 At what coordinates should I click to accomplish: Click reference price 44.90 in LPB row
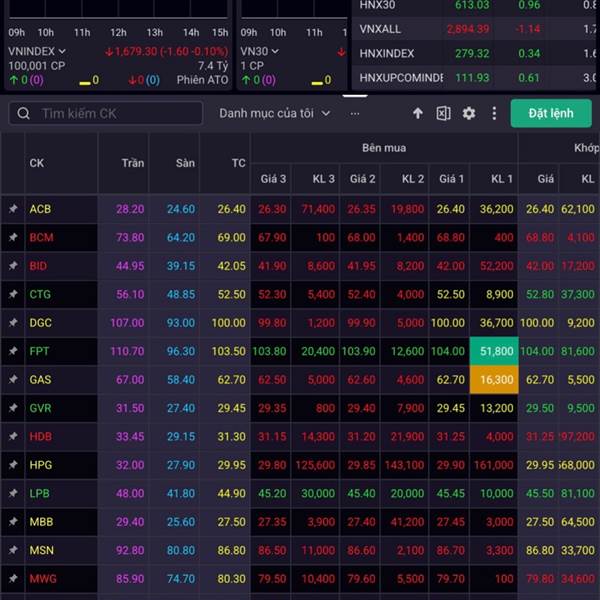click(x=232, y=493)
